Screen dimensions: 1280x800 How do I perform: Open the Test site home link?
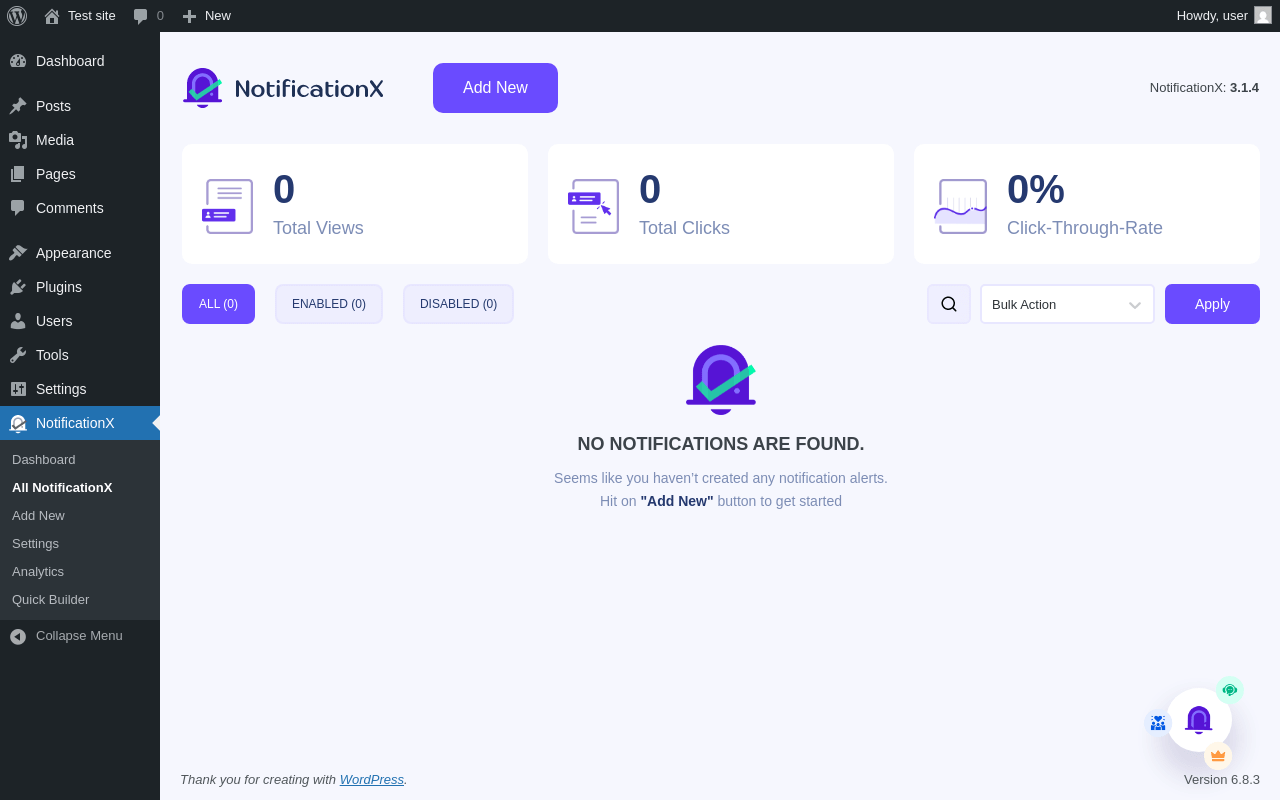coord(80,16)
